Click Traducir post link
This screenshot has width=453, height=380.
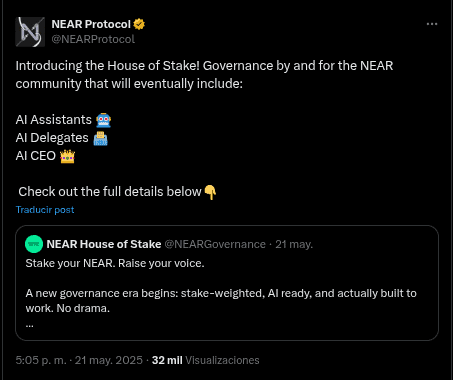tap(45, 210)
